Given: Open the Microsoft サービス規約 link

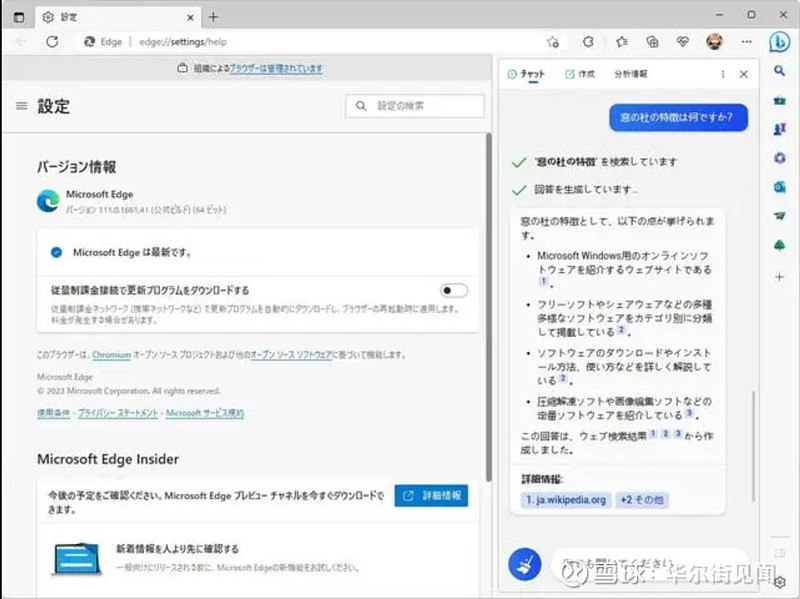Looking at the screenshot, I should pyautogui.click(x=205, y=413).
